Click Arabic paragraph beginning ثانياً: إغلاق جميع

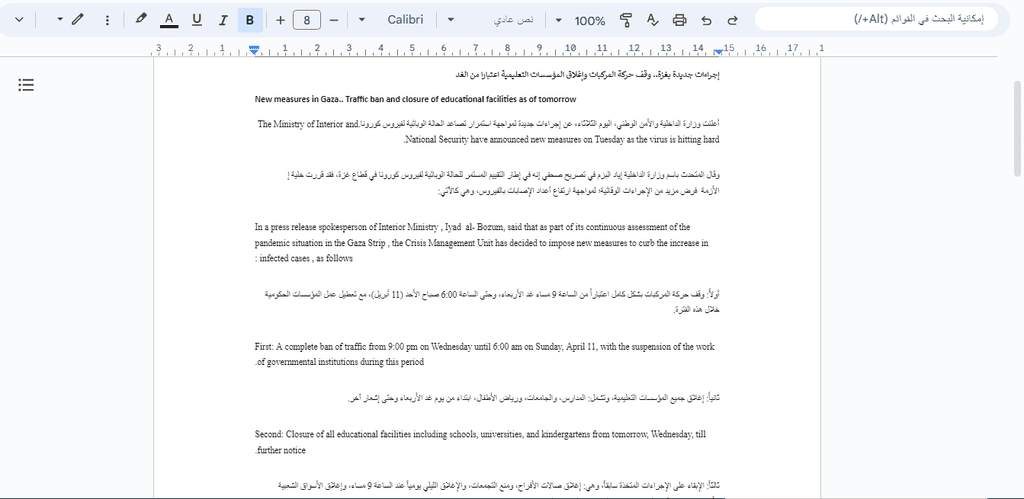534,398
